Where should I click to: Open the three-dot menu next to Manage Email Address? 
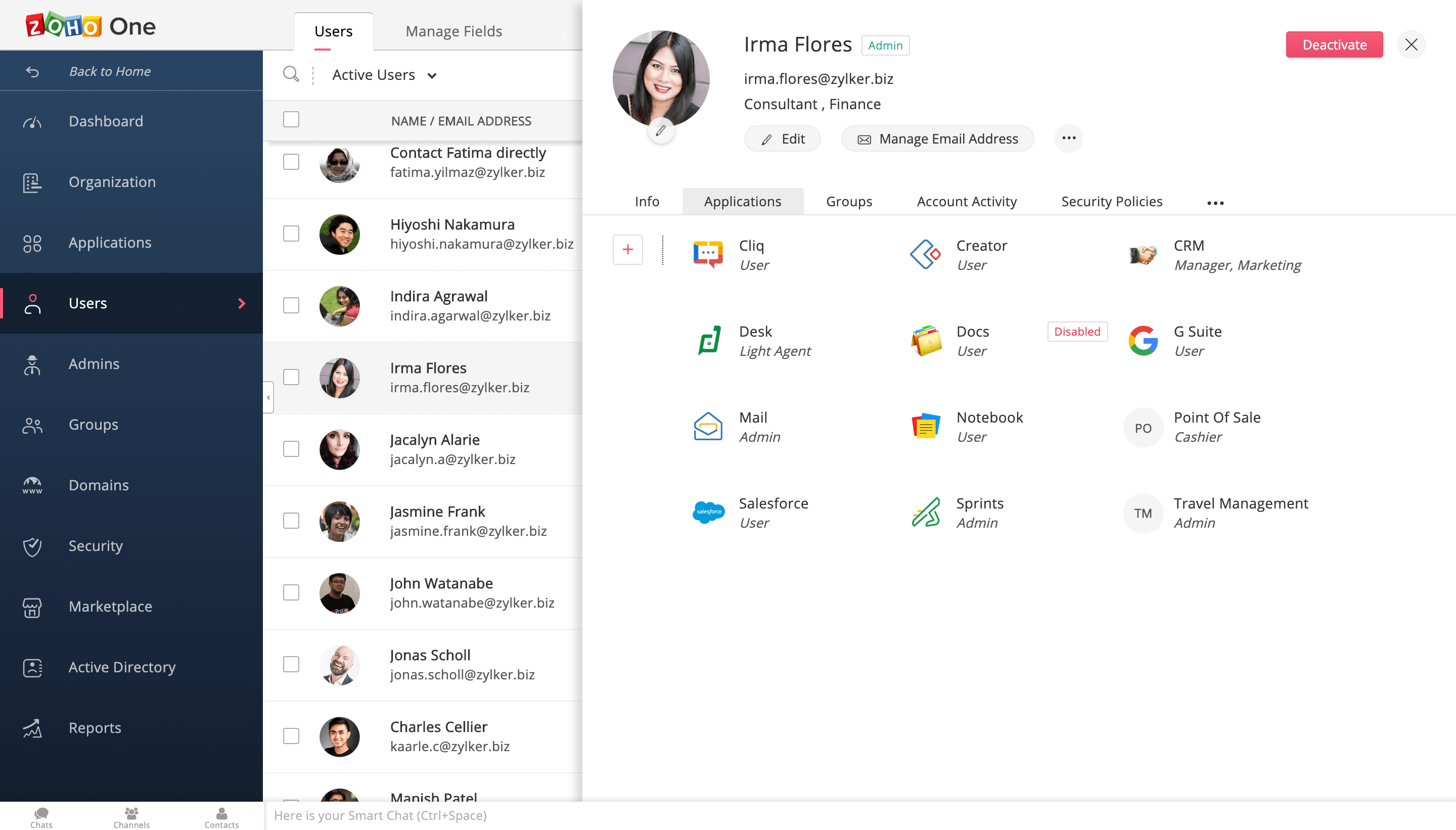[1068, 138]
